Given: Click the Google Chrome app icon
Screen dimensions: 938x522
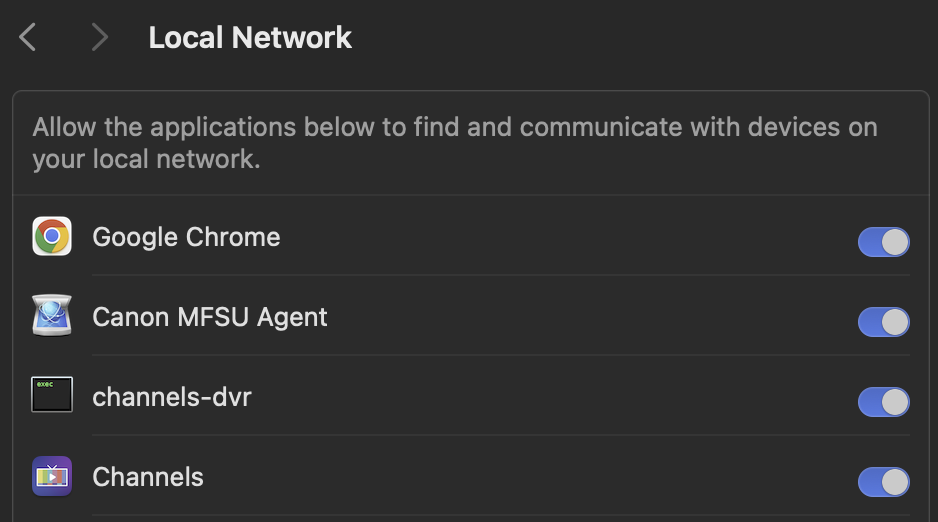Looking at the screenshot, I should click(52, 237).
